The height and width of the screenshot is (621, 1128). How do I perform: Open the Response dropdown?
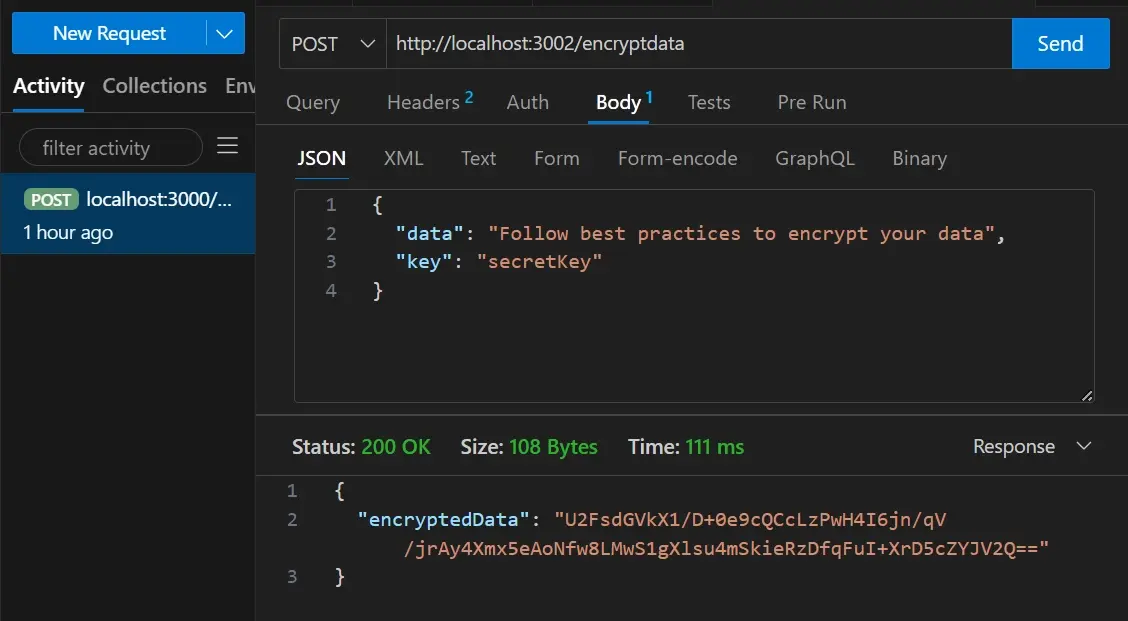tap(1032, 447)
